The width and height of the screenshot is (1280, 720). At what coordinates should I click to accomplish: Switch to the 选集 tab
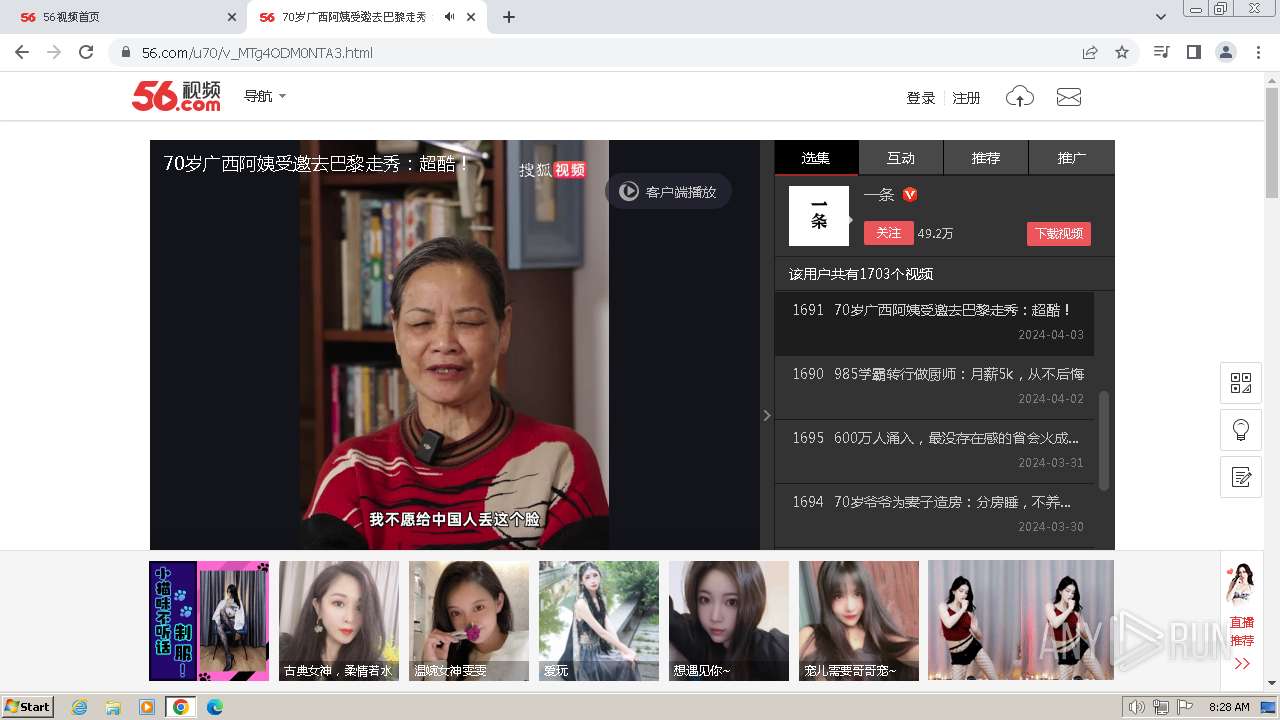[816, 158]
